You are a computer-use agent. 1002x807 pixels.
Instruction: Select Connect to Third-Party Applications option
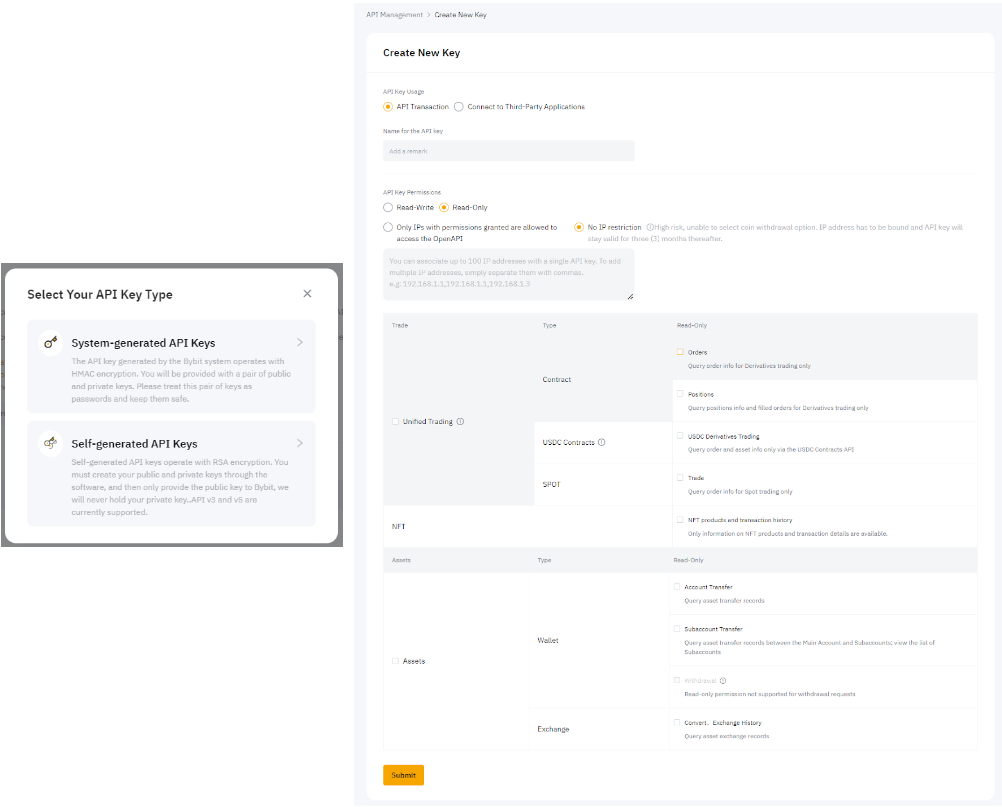[x=459, y=107]
